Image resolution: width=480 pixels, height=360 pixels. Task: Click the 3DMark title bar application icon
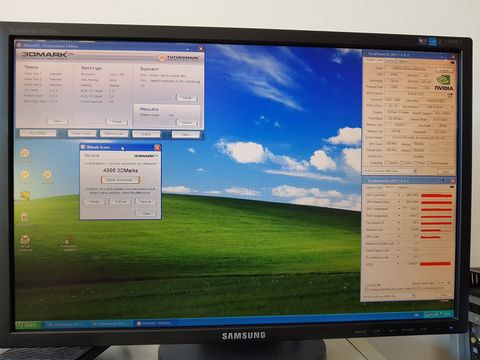pyautogui.click(x=19, y=45)
